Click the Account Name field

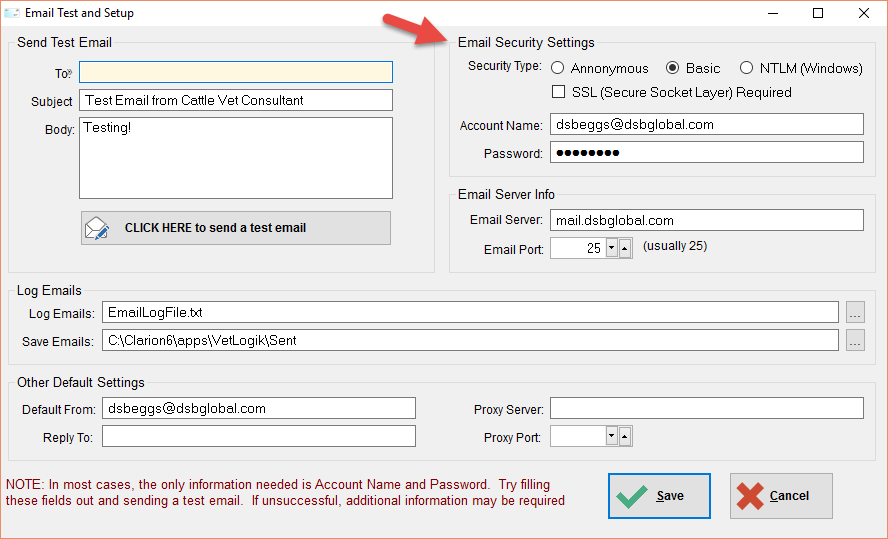click(707, 124)
